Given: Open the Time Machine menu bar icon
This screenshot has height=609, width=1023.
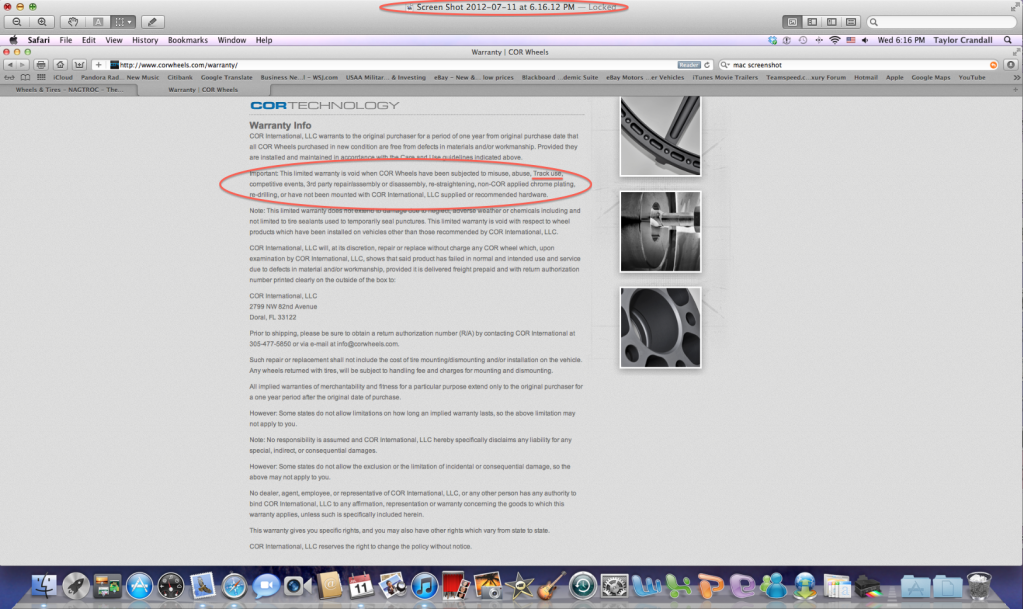Looking at the screenshot, I should [x=802, y=40].
